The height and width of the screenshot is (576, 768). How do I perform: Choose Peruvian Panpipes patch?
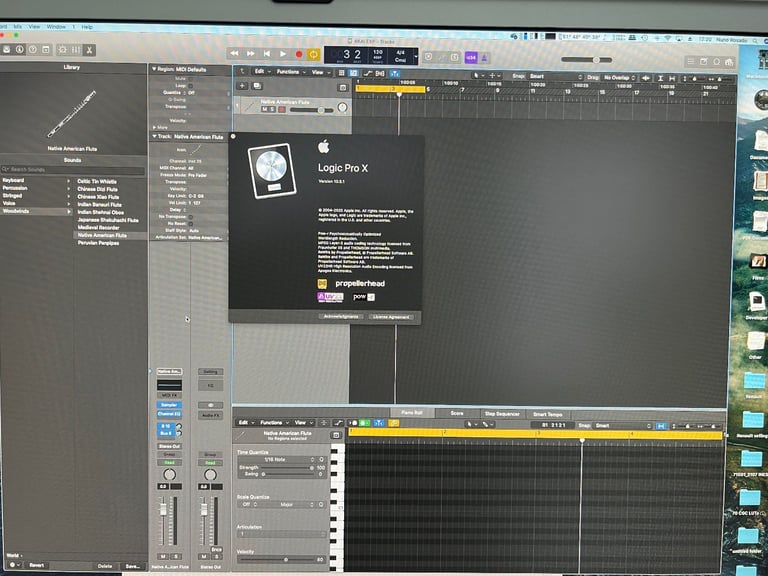click(98, 242)
